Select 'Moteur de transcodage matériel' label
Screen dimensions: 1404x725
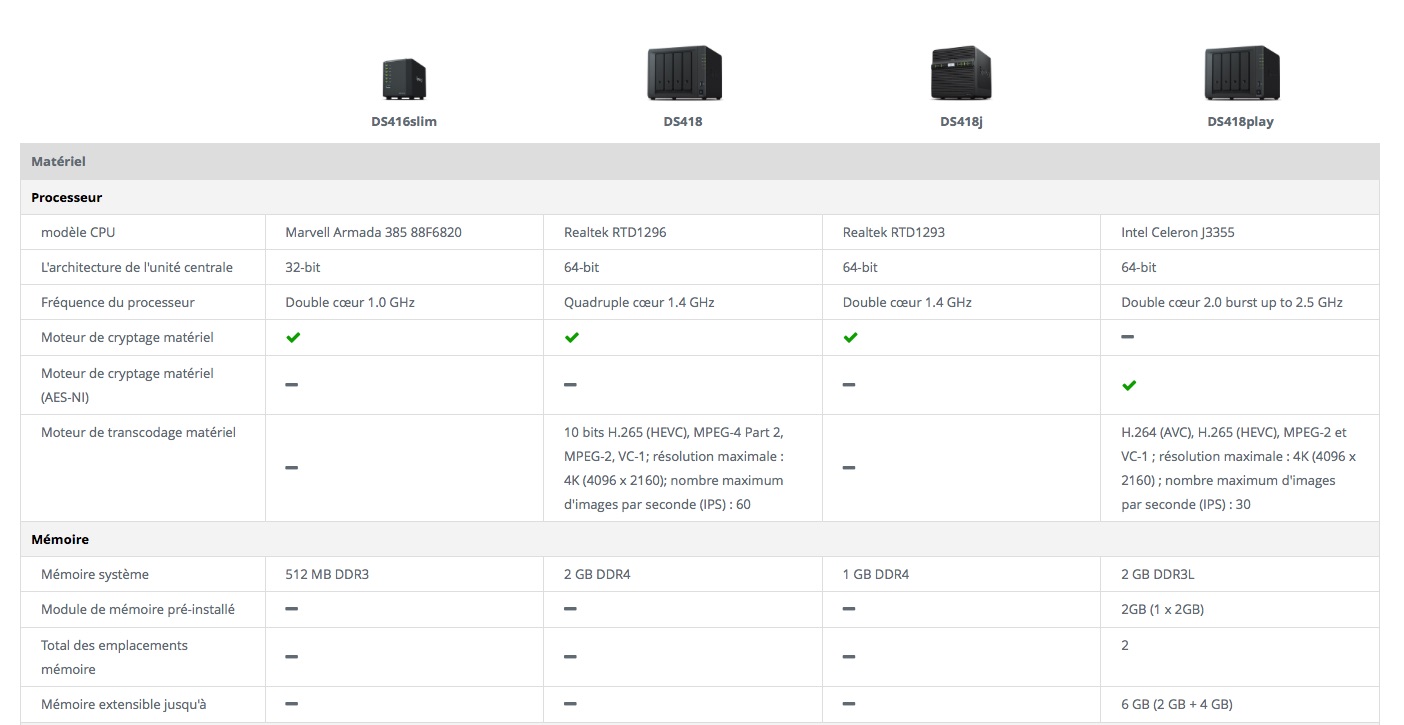138,432
